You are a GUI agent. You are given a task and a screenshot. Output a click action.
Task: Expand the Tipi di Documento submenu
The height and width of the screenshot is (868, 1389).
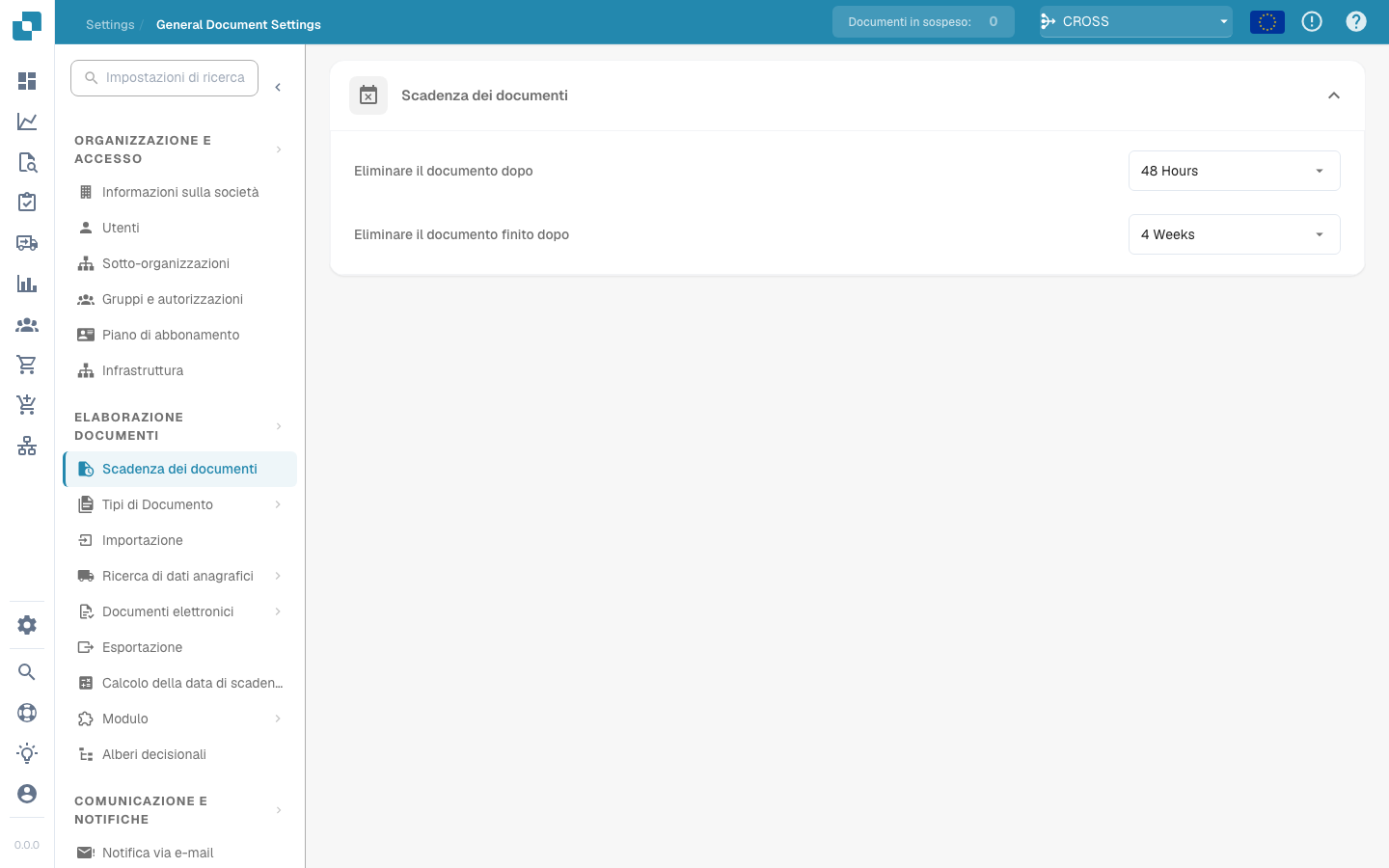[x=278, y=504]
